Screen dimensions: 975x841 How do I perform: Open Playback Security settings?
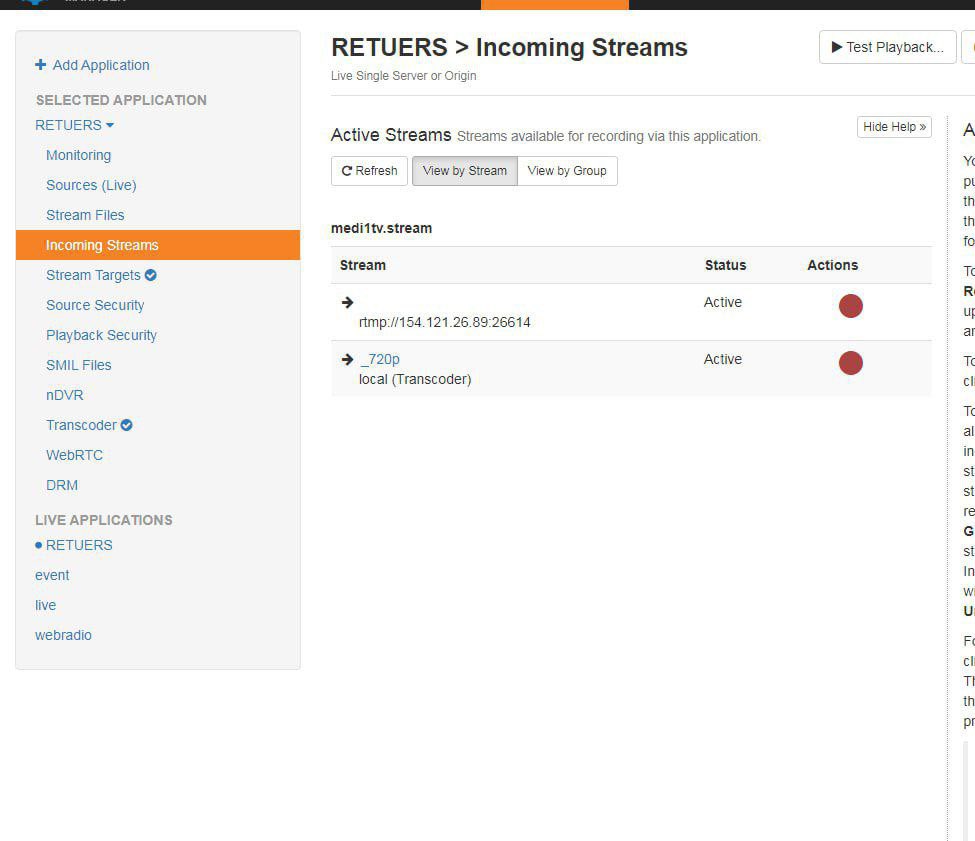click(101, 335)
